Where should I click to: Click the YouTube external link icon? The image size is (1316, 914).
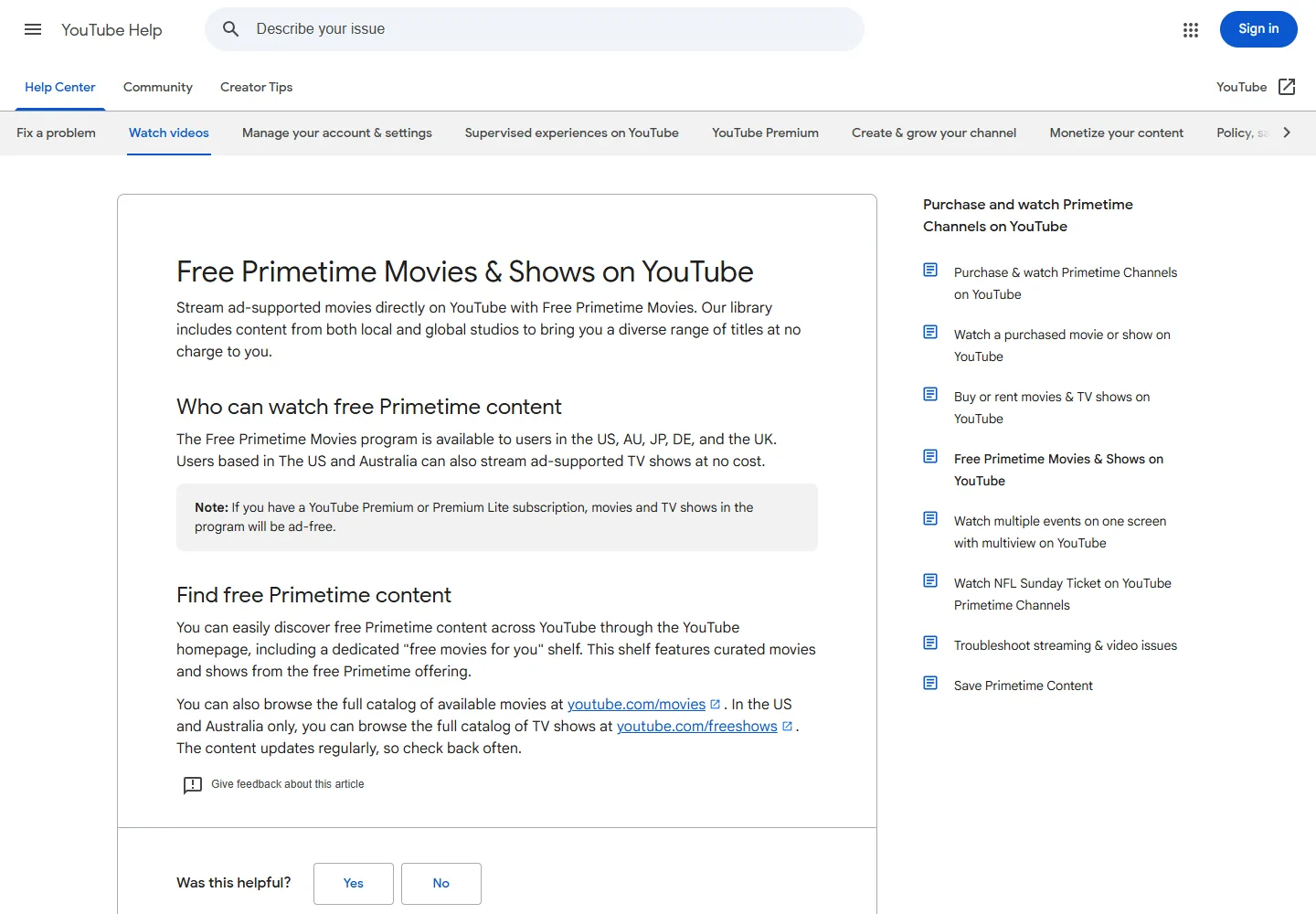tap(1287, 87)
